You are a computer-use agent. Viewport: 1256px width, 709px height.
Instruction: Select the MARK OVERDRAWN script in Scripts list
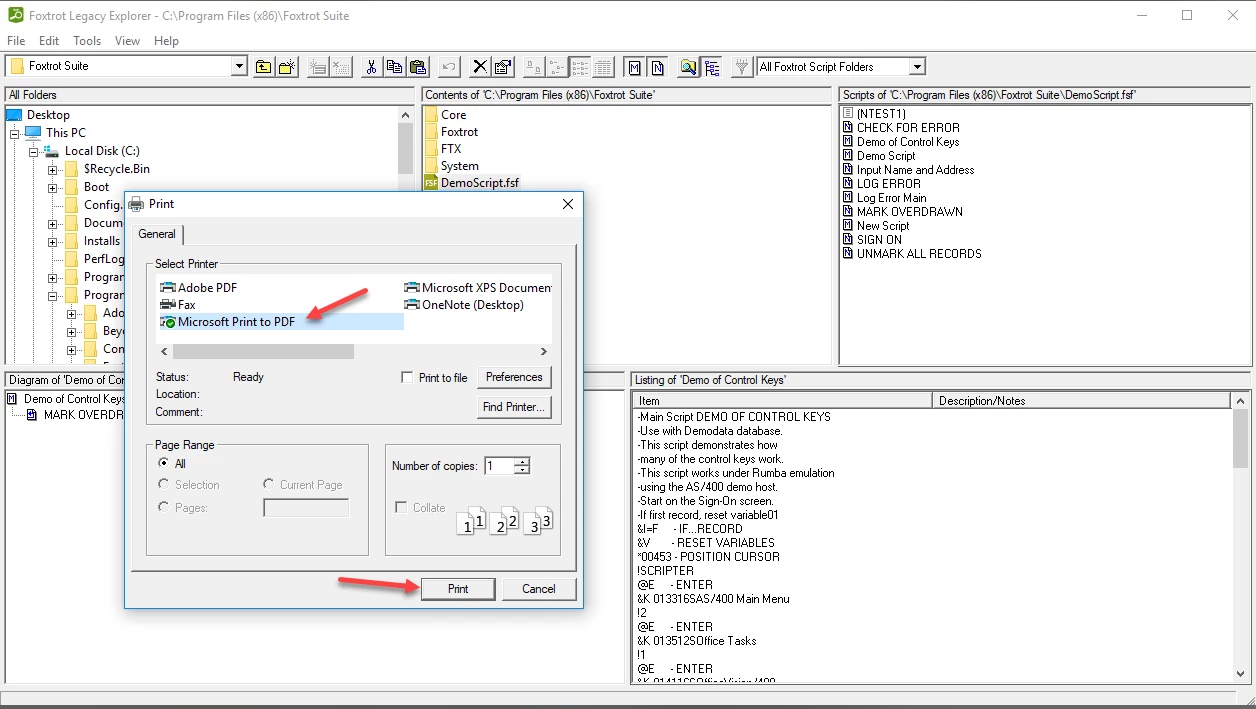pos(910,212)
